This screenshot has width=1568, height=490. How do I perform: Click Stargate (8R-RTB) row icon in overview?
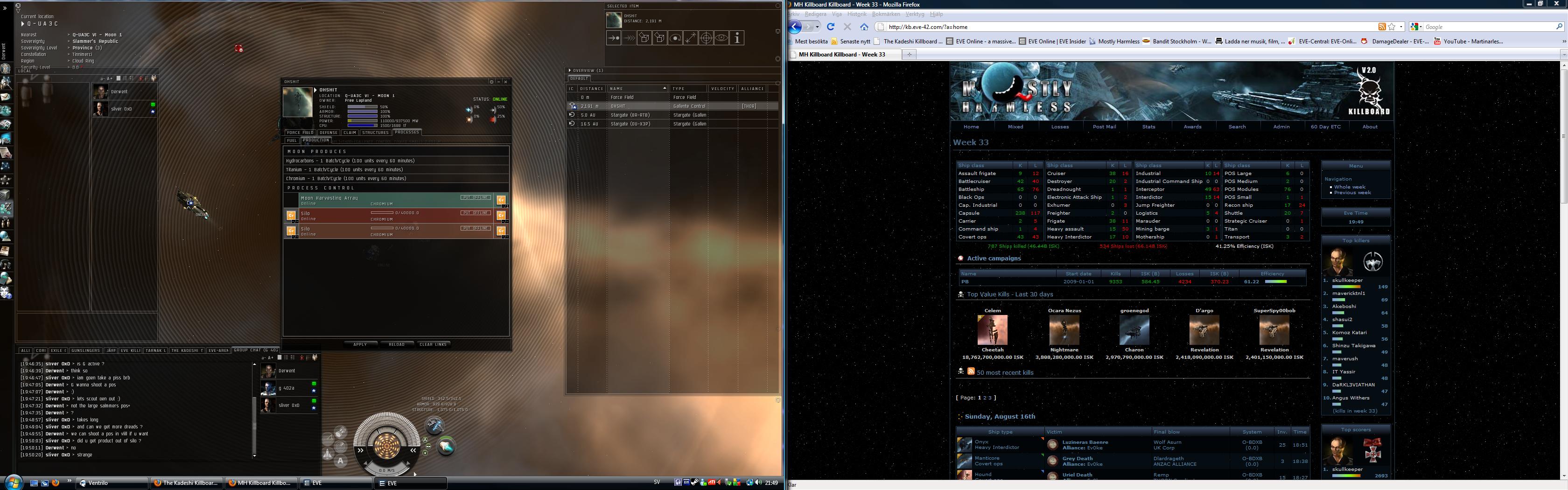point(572,114)
